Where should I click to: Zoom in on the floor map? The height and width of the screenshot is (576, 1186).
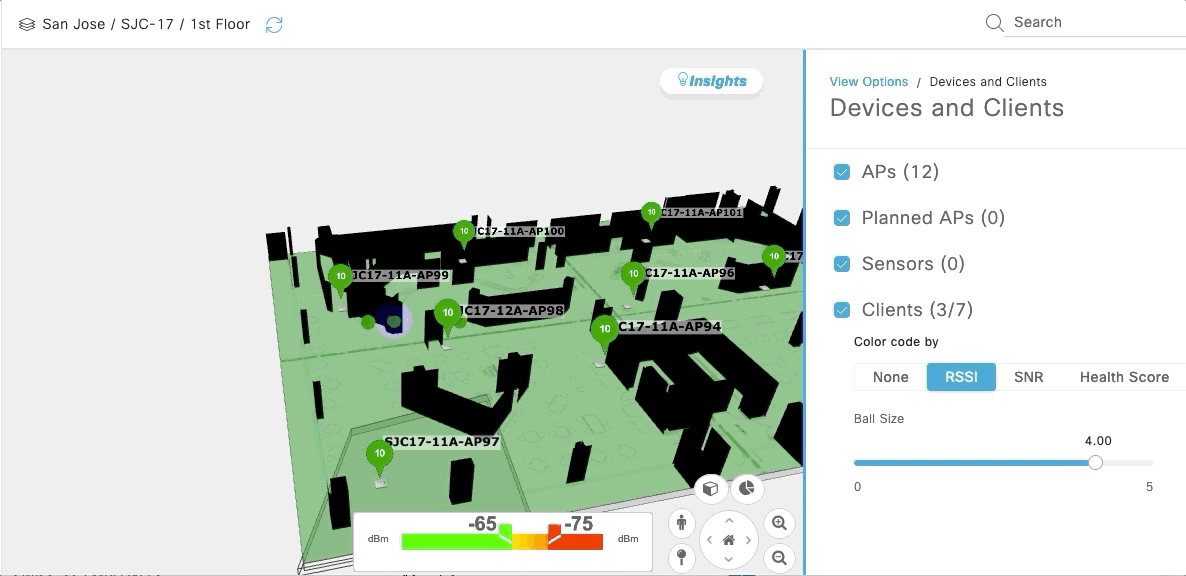click(x=778, y=523)
